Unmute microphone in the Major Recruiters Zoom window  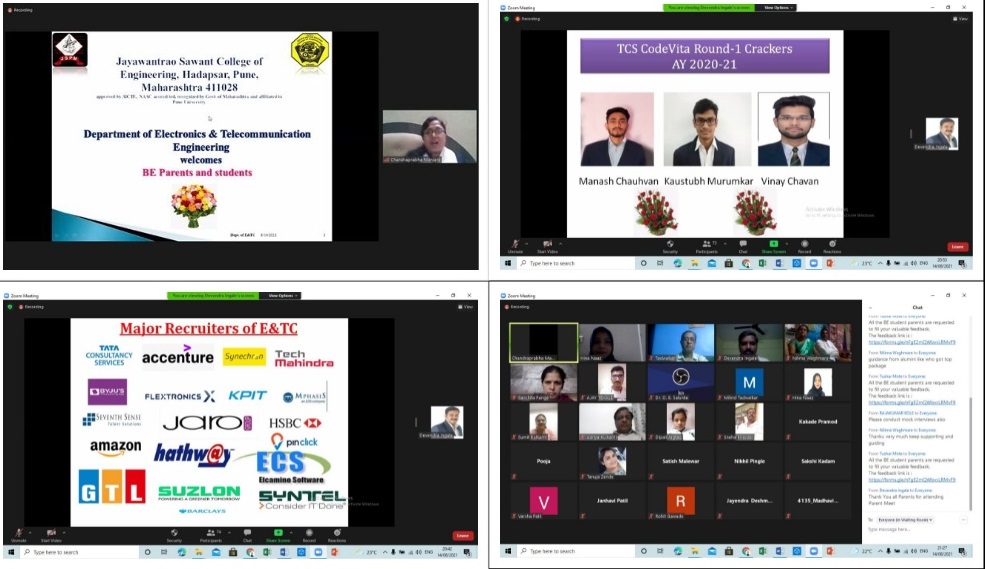[19, 534]
